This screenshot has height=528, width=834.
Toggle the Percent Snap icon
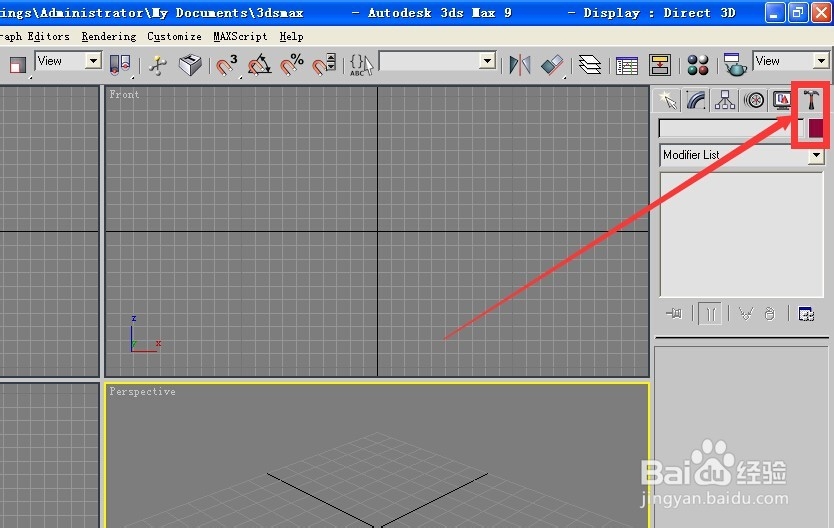[x=291, y=65]
